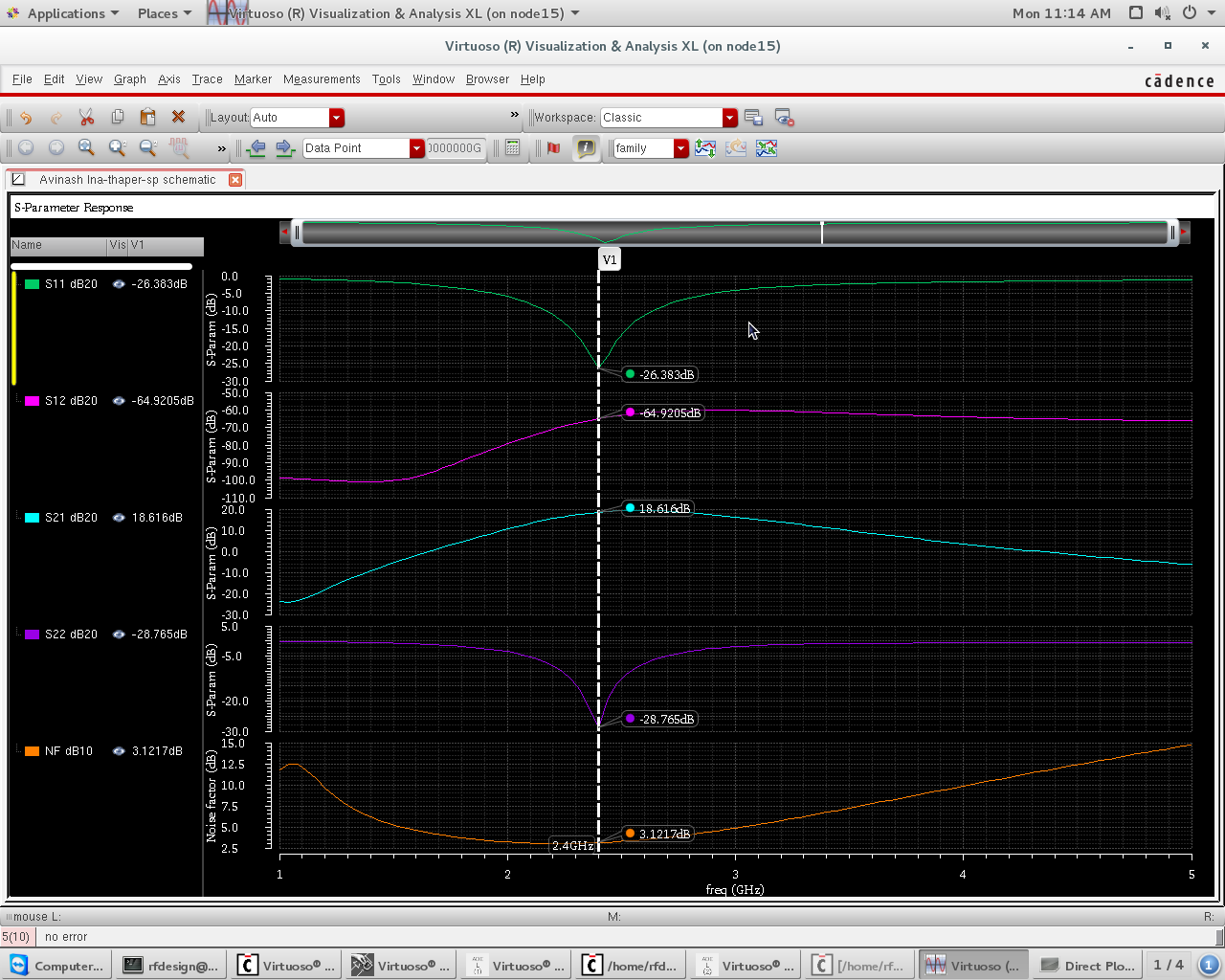The width and height of the screenshot is (1225, 980).
Task: Open the Data Point dropdown
Action: click(416, 148)
